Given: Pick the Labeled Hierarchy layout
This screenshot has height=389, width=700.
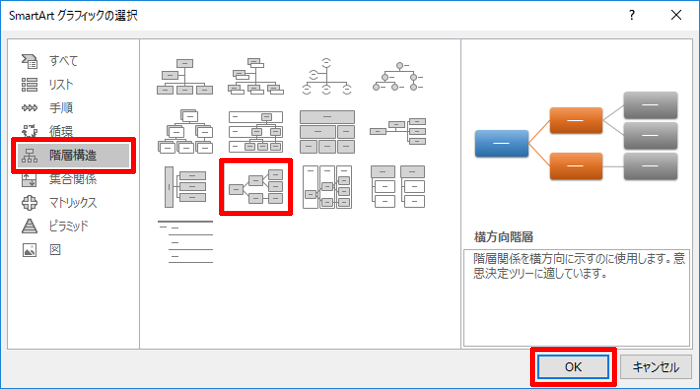Looking at the screenshot, I should click(256, 132).
